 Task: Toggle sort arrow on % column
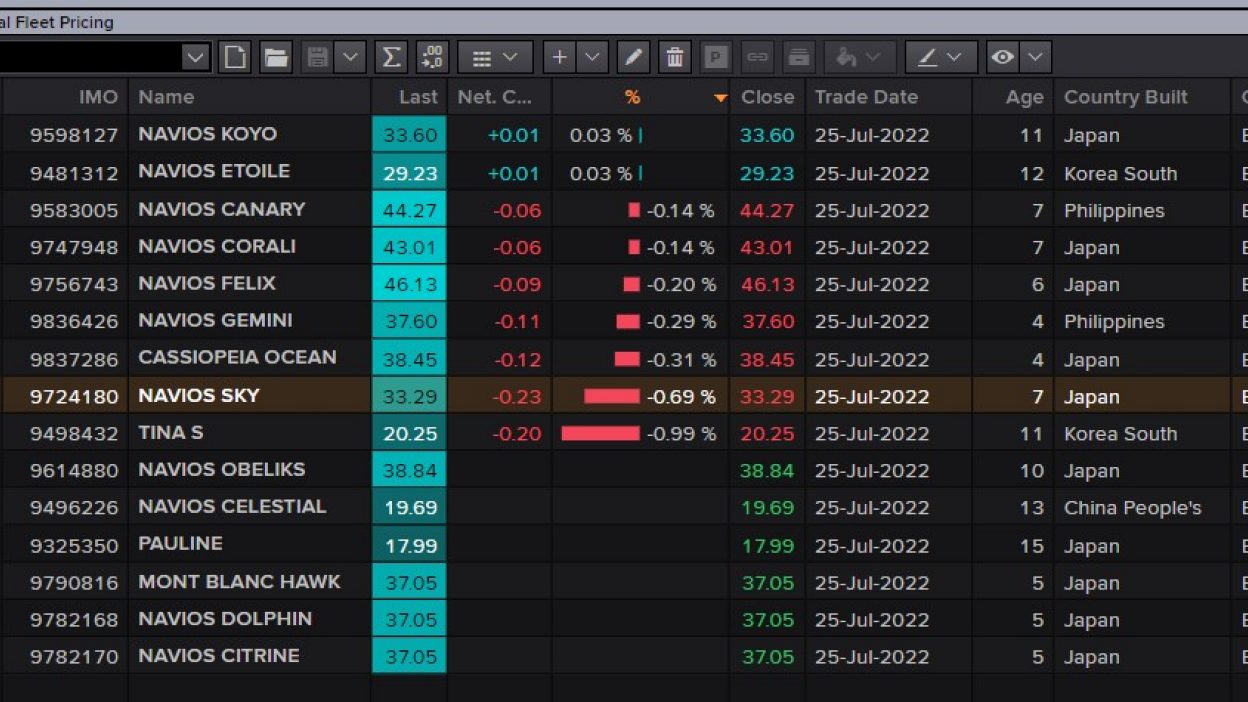[x=720, y=98]
